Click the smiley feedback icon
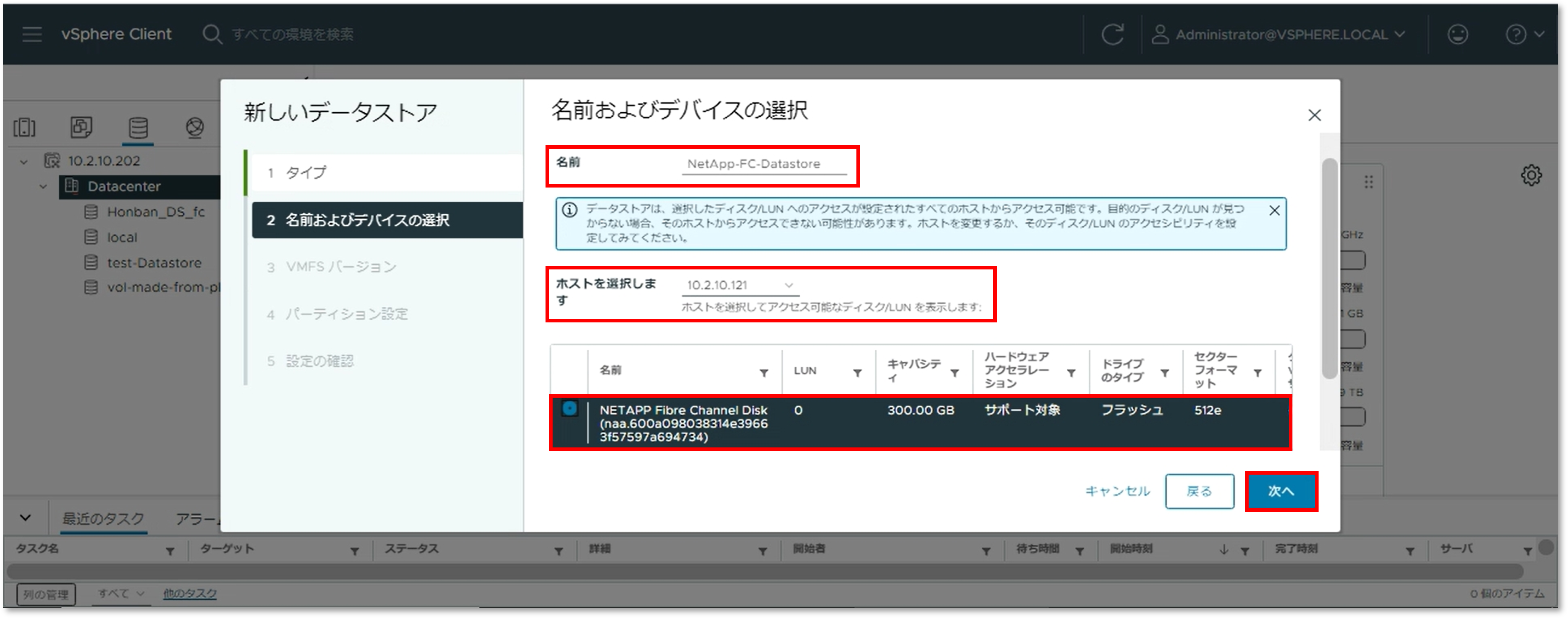Screen dimensions: 1568x618 pos(1457,34)
